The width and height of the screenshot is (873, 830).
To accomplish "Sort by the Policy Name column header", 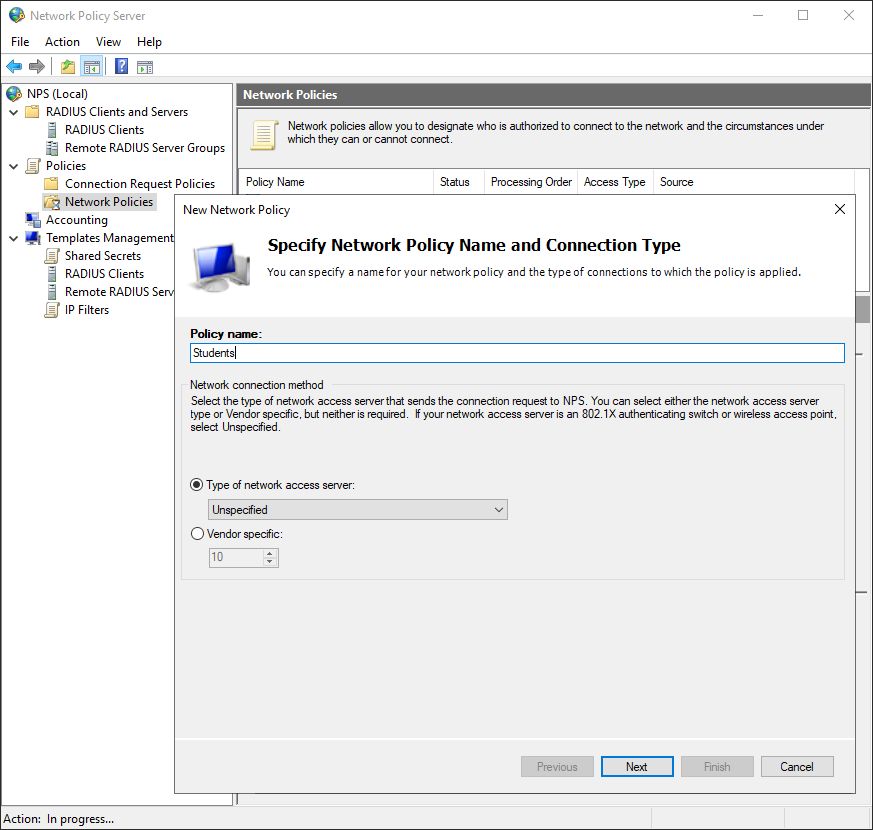I will click(336, 182).
